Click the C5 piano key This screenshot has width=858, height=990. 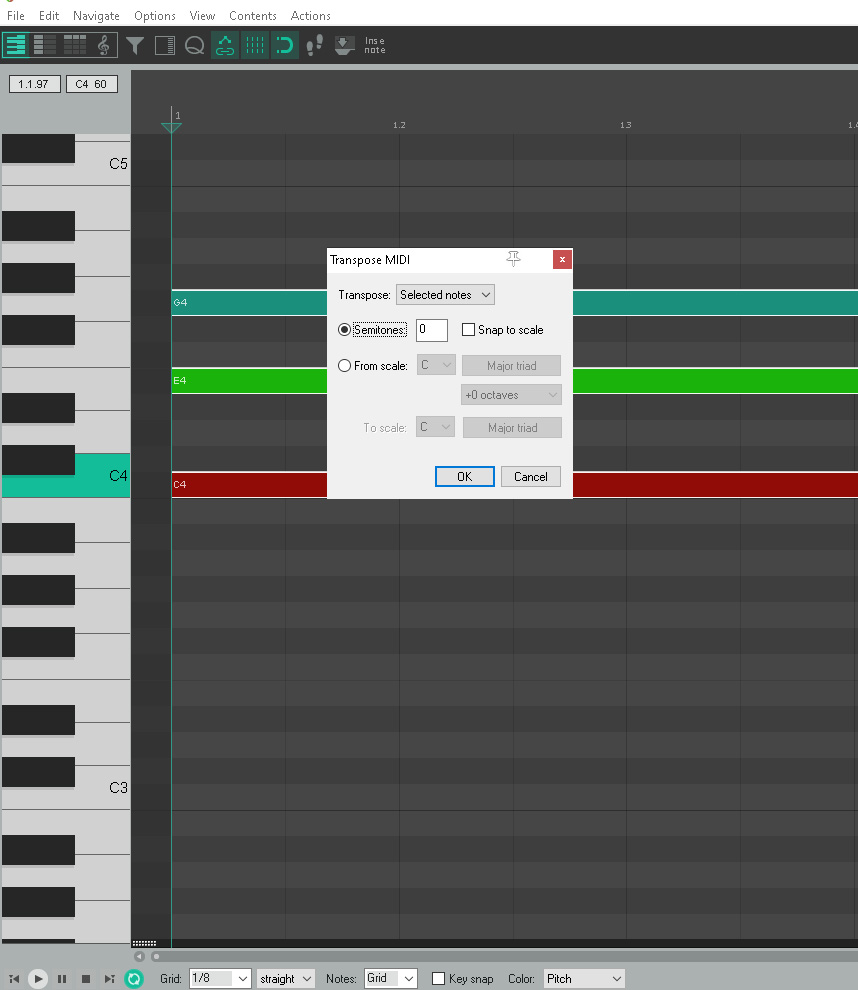click(101, 164)
